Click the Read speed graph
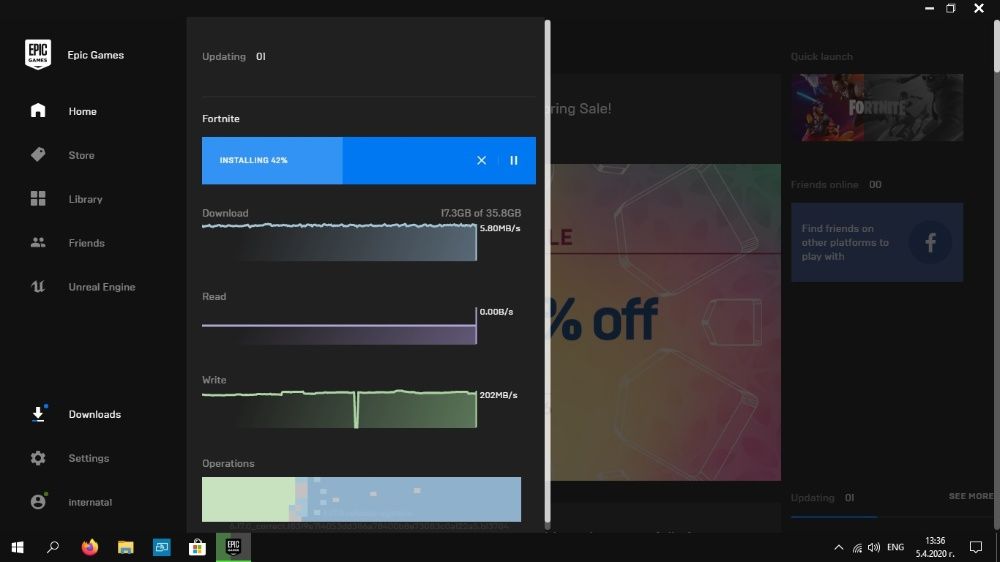The width and height of the screenshot is (1000, 562). [x=339, y=326]
